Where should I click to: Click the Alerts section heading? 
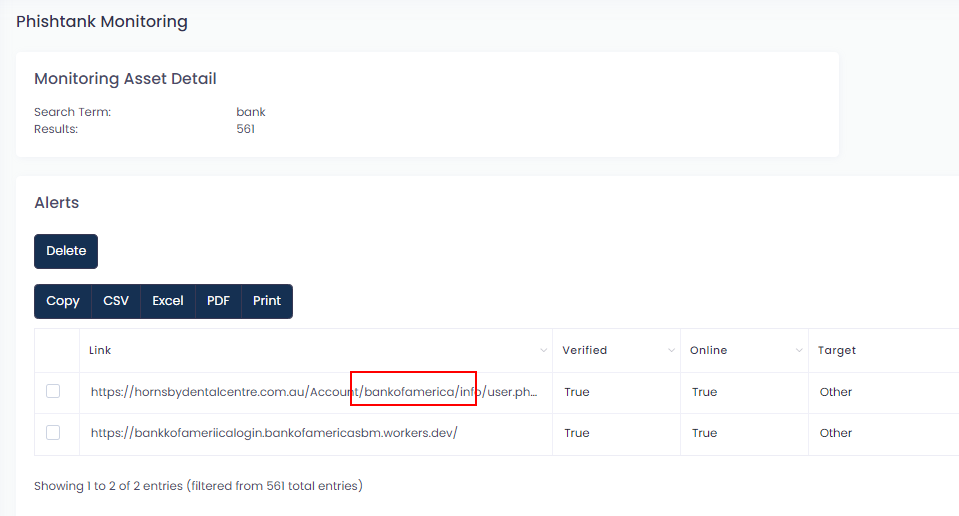57,203
